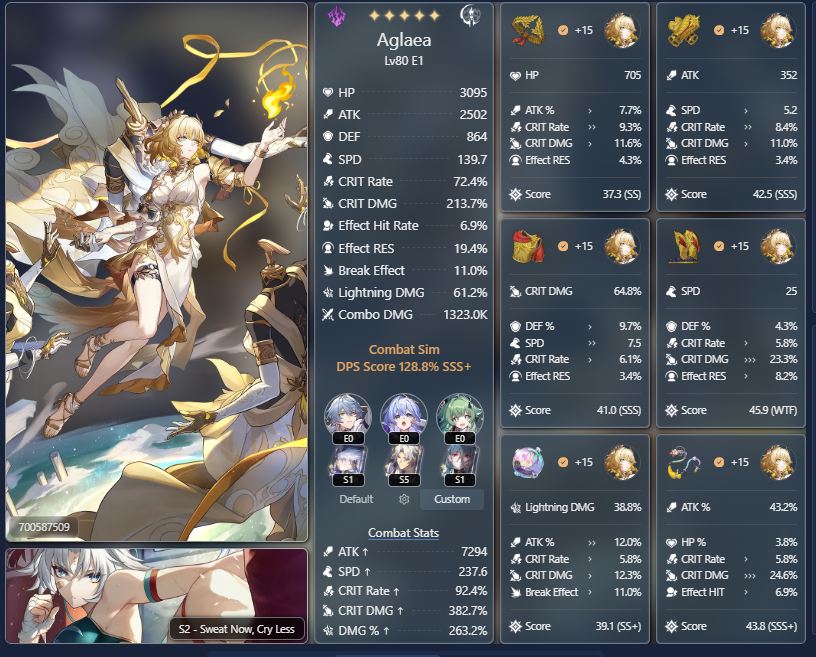Click the Remembrance path icon beside the stars
This screenshot has height=657, width=816.
pyautogui.click(x=470, y=16)
